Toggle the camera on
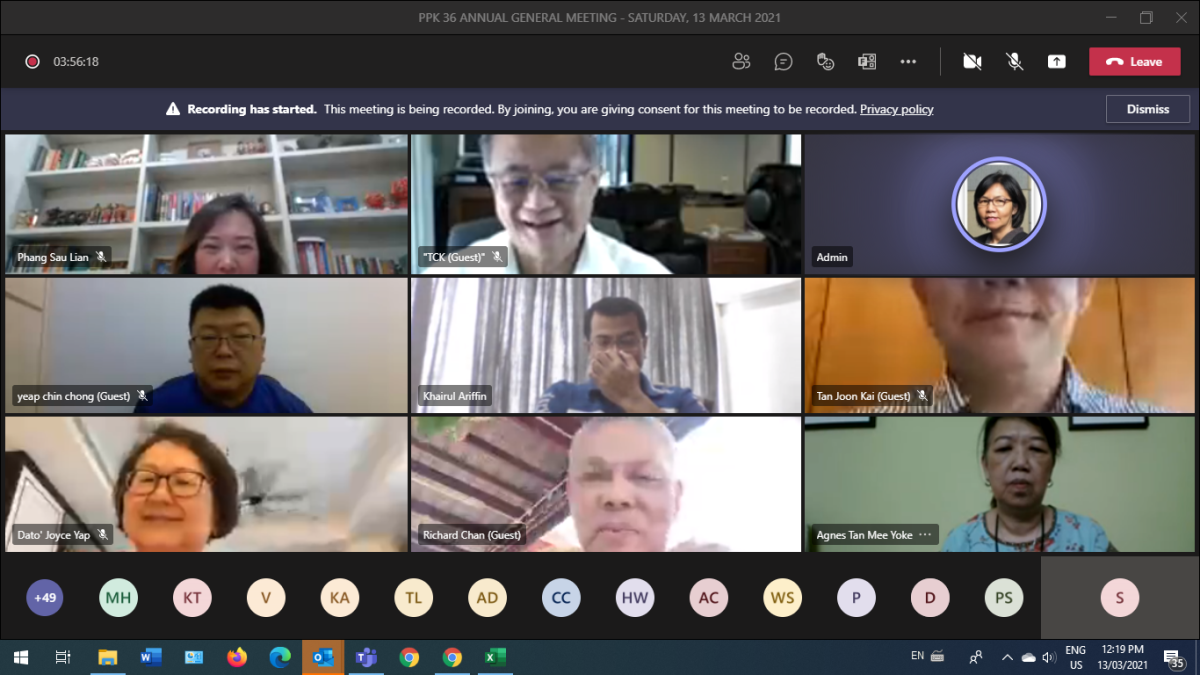1200x675 pixels. coord(972,61)
